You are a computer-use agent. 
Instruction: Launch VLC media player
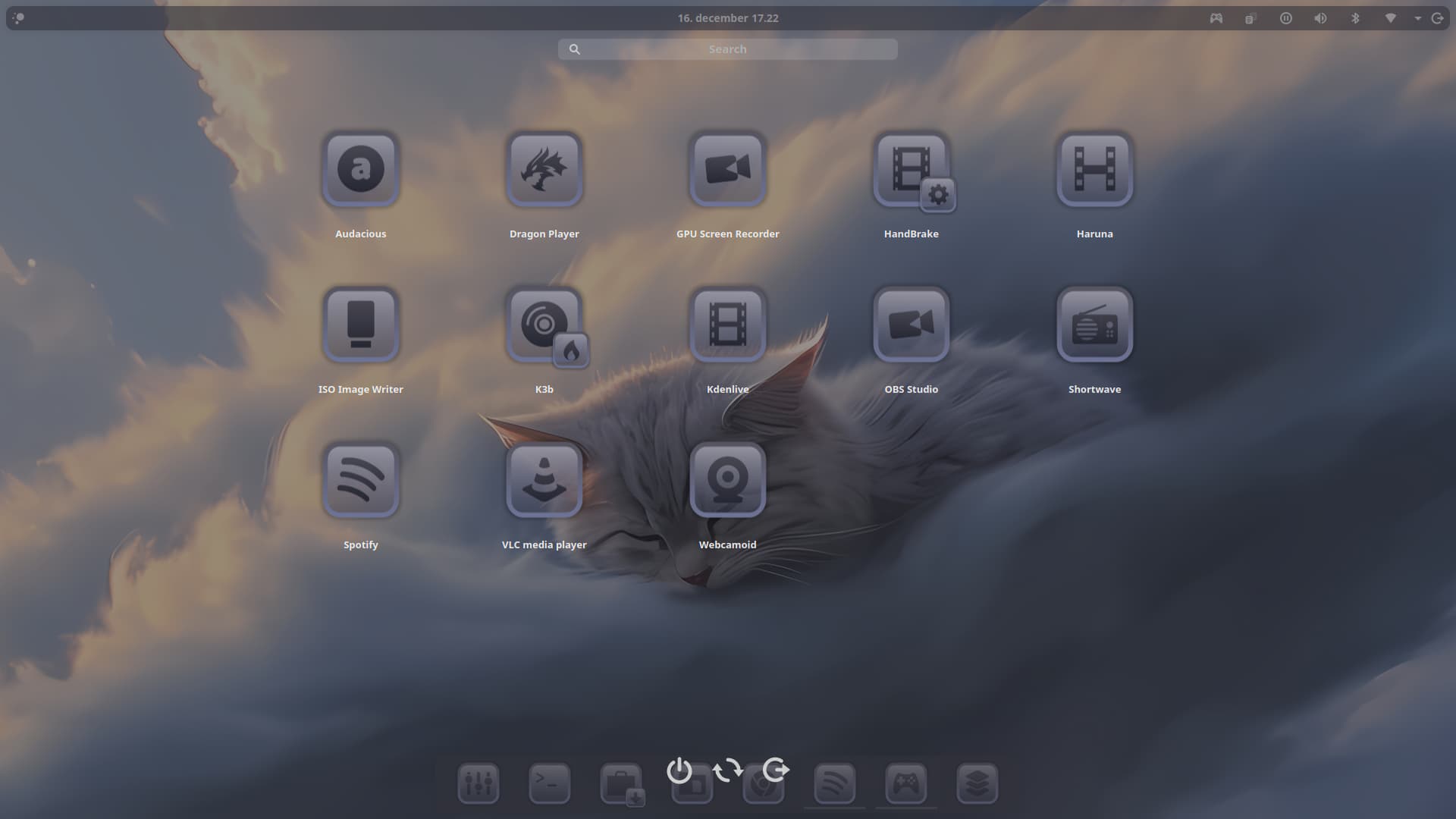click(x=544, y=480)
